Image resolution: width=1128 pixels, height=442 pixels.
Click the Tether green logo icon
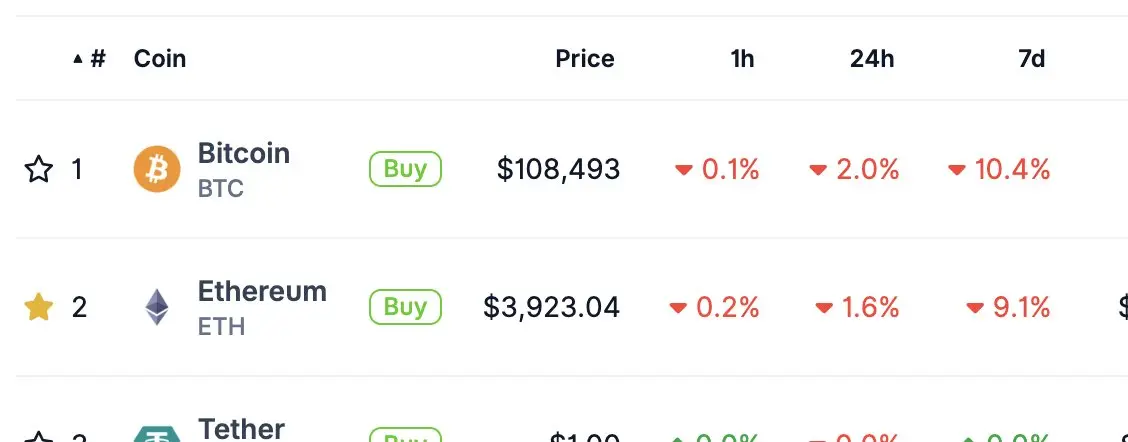pyautogui.click(x=157, y=434)
